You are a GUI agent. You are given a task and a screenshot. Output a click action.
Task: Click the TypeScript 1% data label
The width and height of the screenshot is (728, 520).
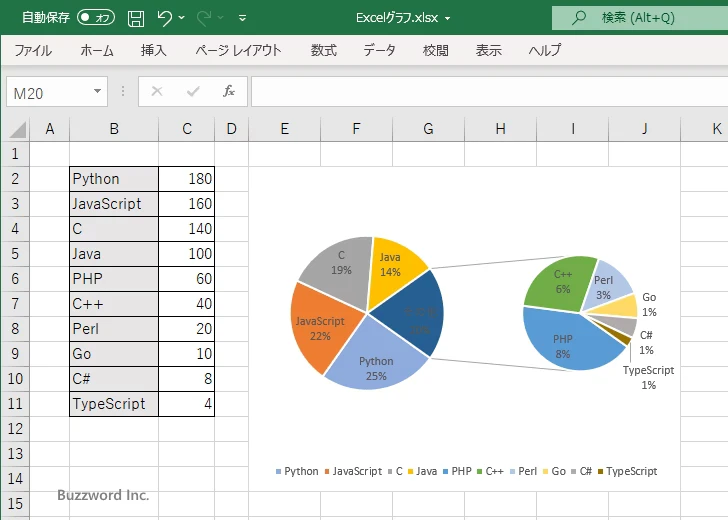649,377
